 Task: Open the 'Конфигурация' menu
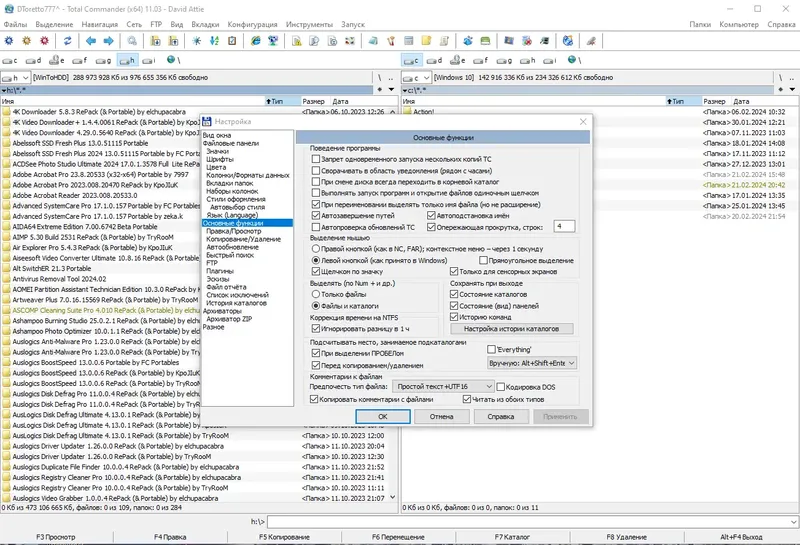(x=251, y=24)
